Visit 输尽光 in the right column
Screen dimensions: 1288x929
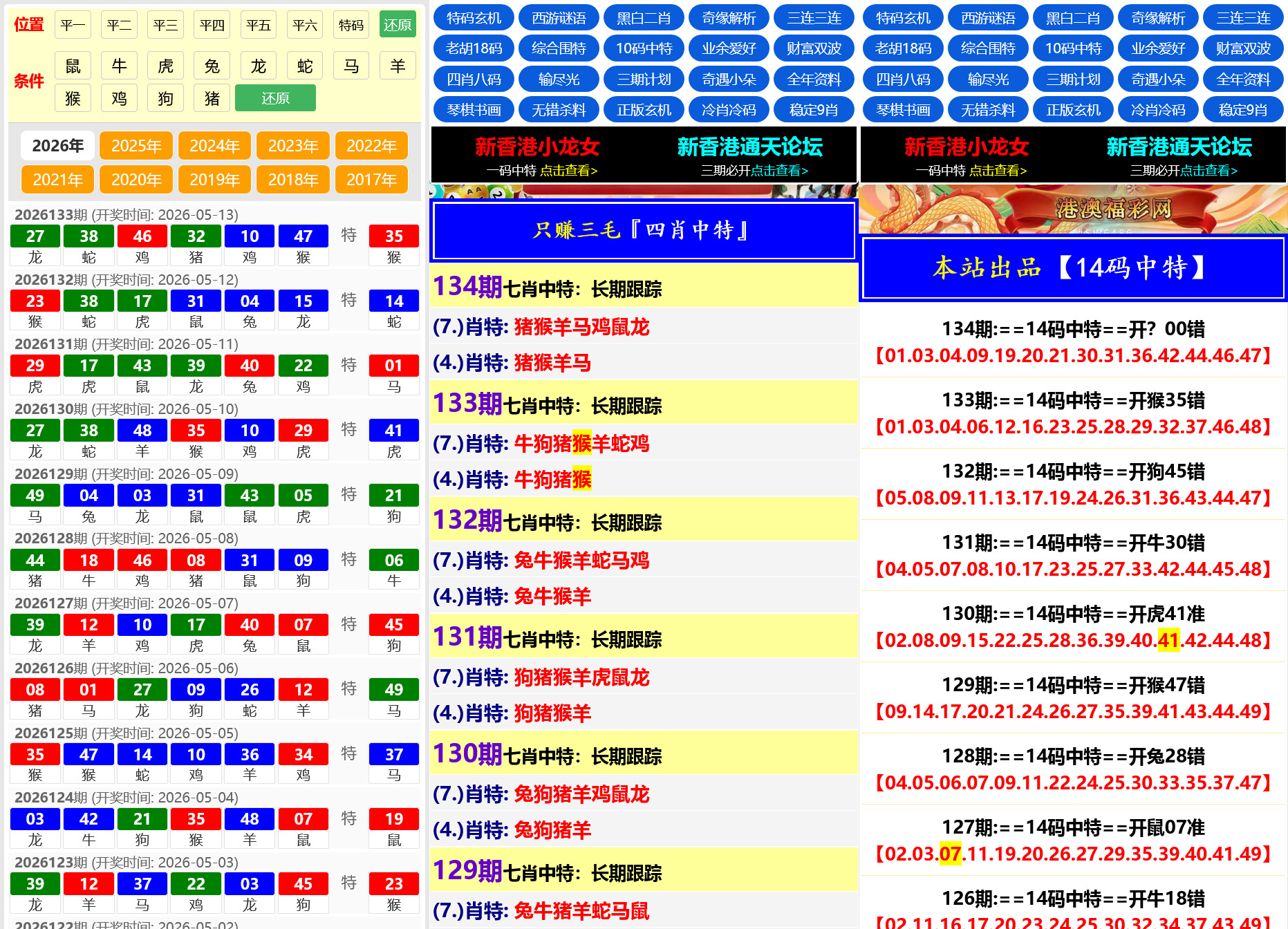pos(988,79)
